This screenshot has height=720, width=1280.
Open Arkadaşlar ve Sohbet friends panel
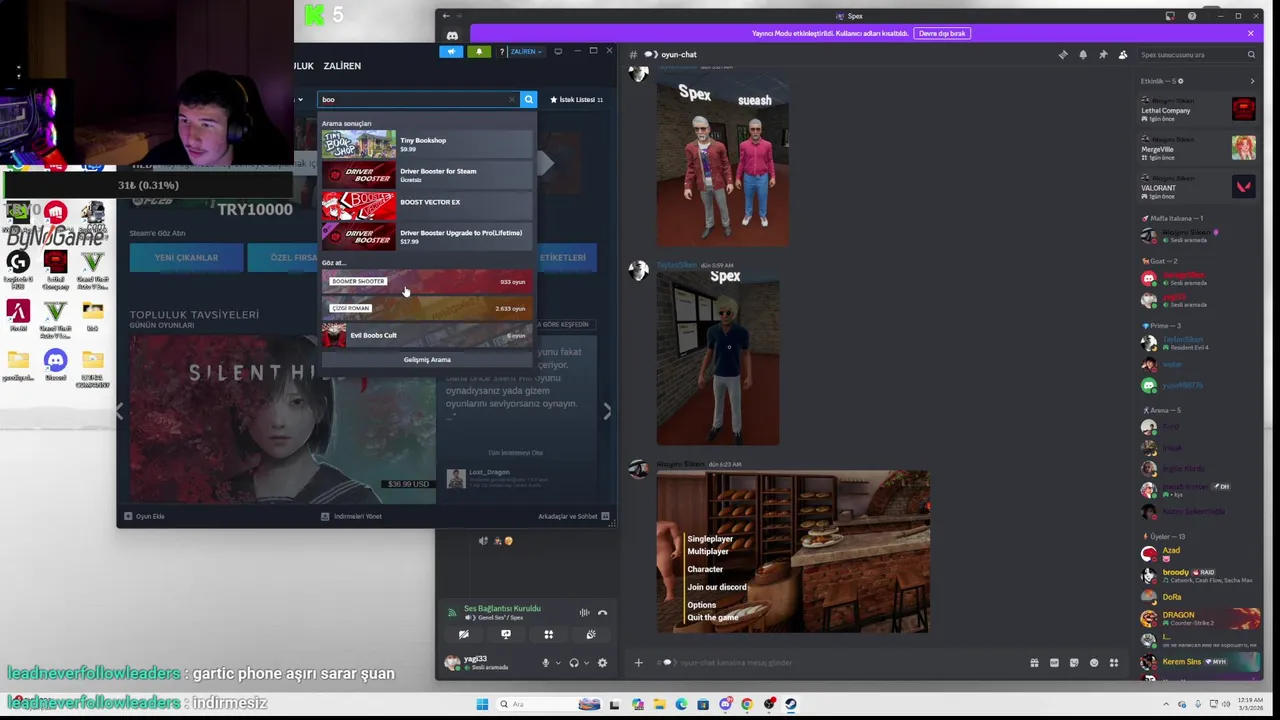574,516
